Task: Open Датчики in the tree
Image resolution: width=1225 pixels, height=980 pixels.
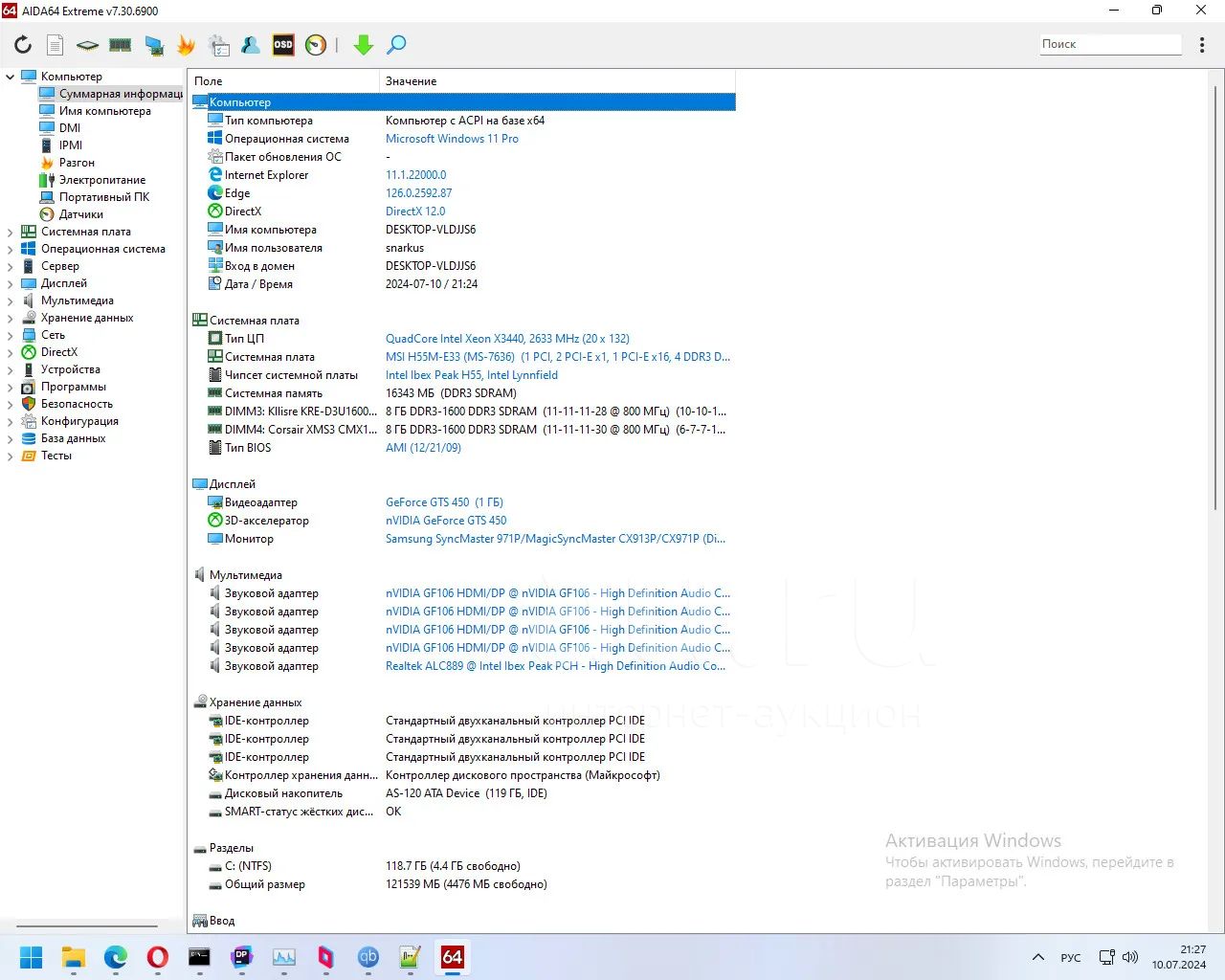Action: 81,214
